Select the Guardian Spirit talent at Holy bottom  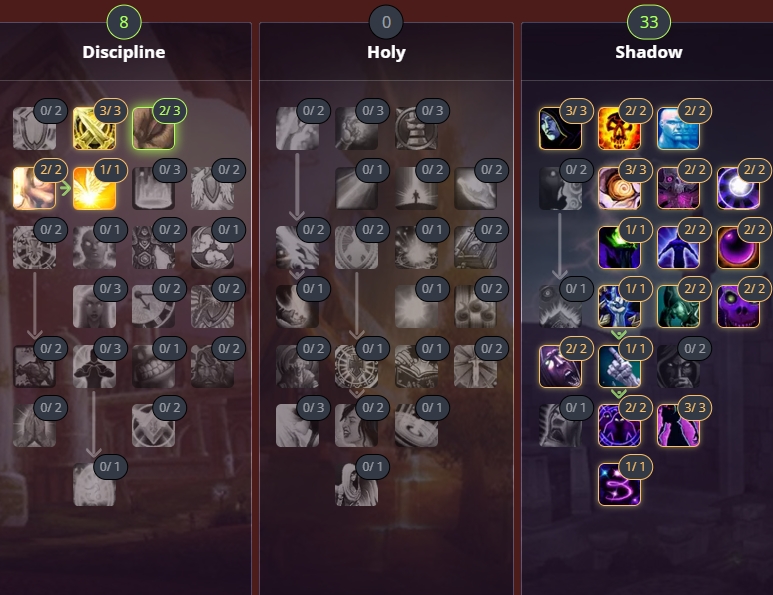(x=356, y=485)
